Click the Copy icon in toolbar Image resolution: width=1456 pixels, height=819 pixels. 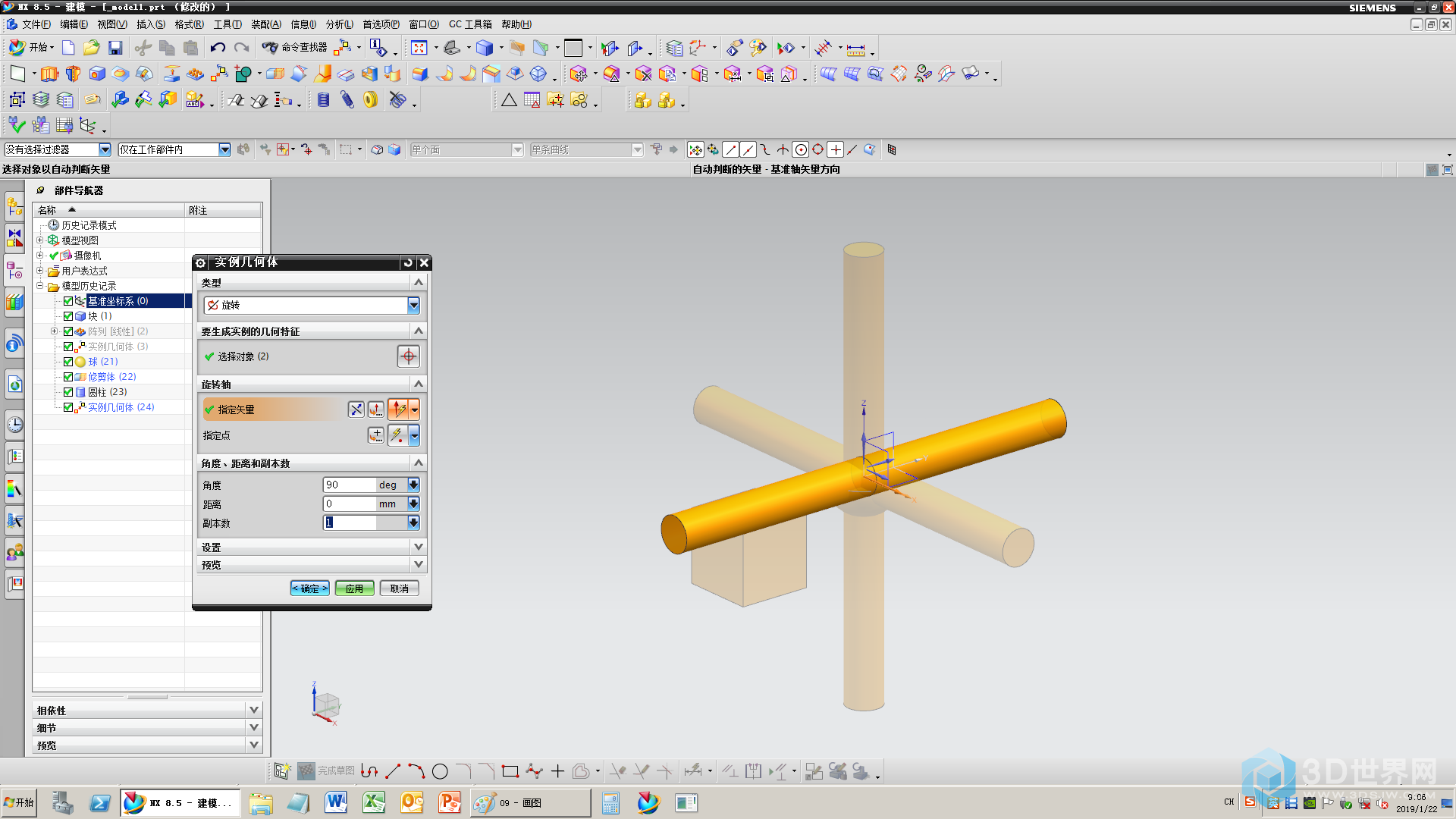[167, 48]
